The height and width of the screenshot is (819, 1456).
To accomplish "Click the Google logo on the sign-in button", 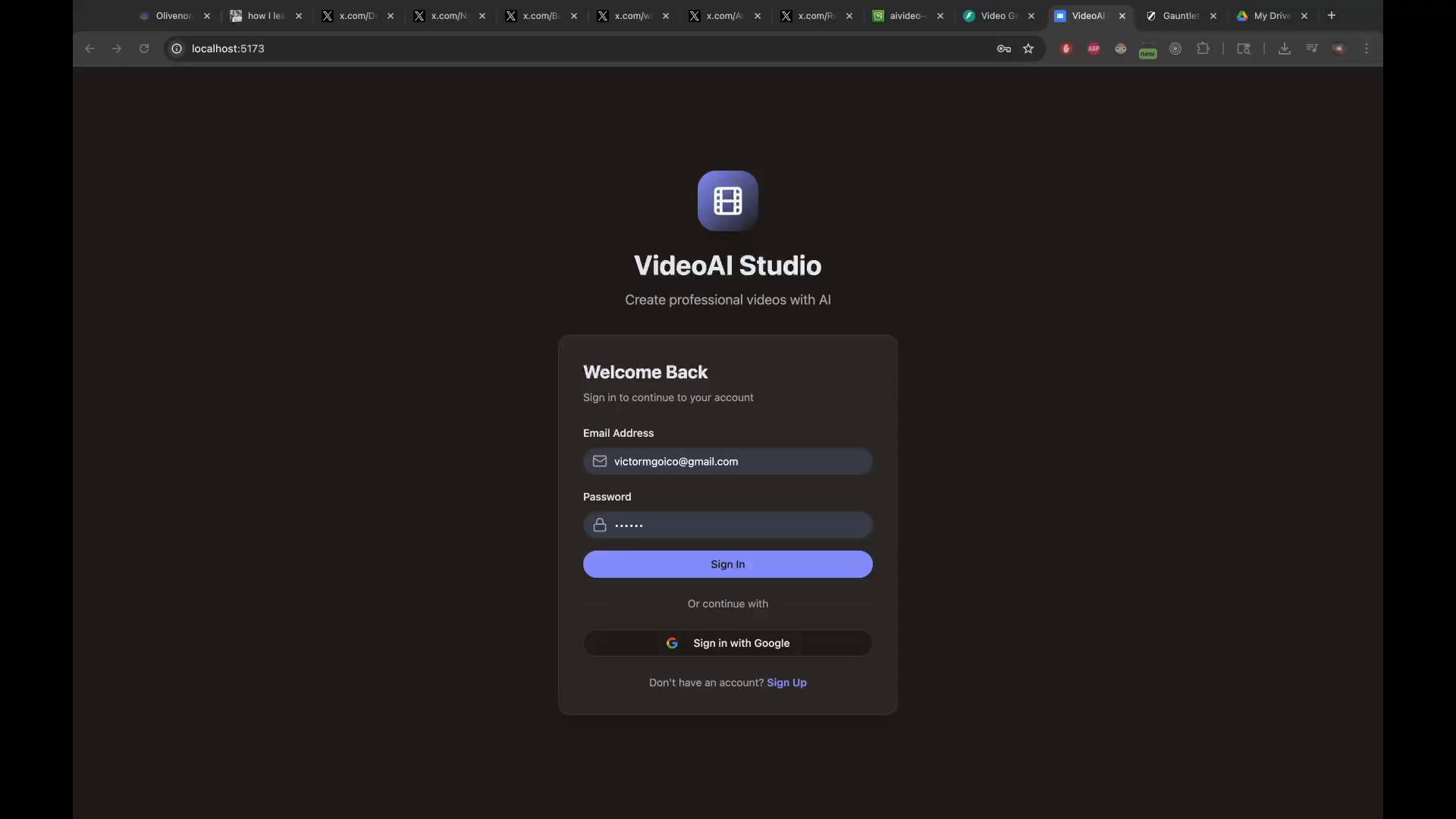I will coord(673,643).
